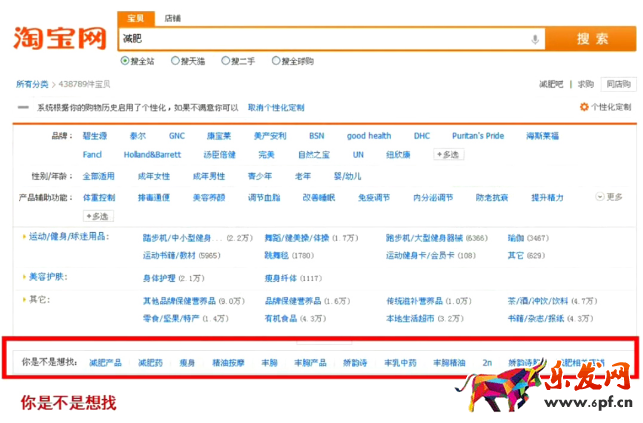Choose 青少年 filter
The width and height of the screenshot is (643, 423).
[x=260, y=176]
